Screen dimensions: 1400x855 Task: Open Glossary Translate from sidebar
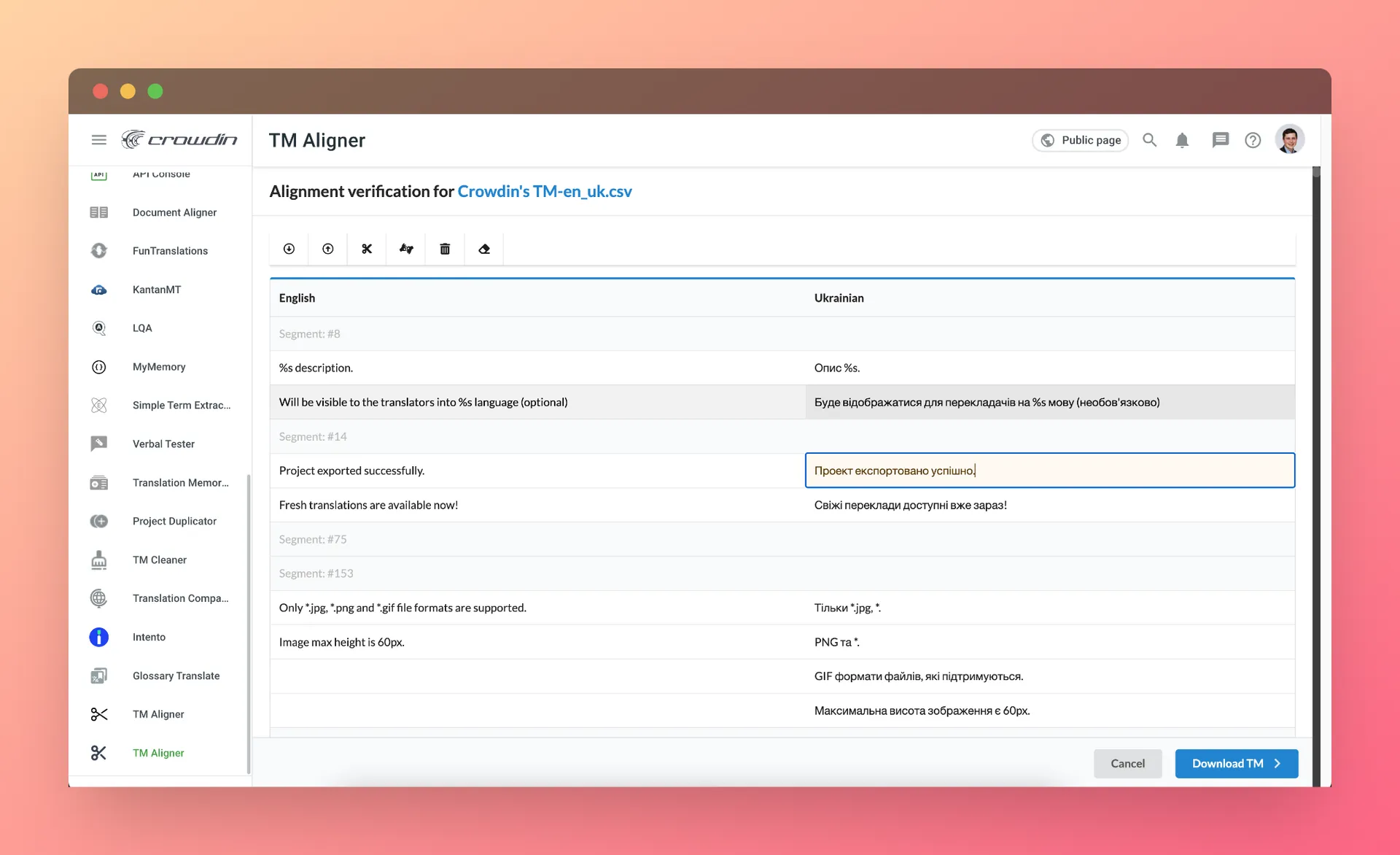(176, 676)
